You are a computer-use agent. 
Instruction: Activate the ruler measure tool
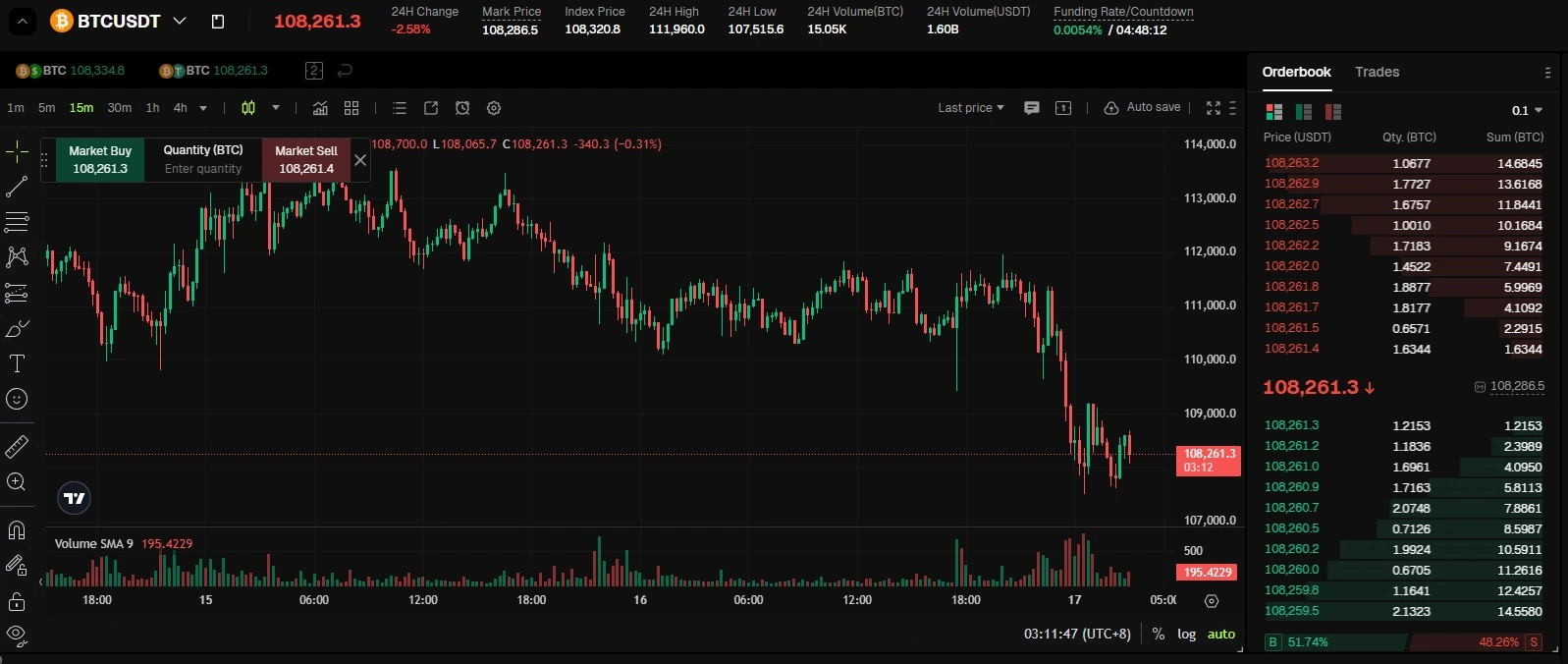pyautogui.click(x=17, y=447)
